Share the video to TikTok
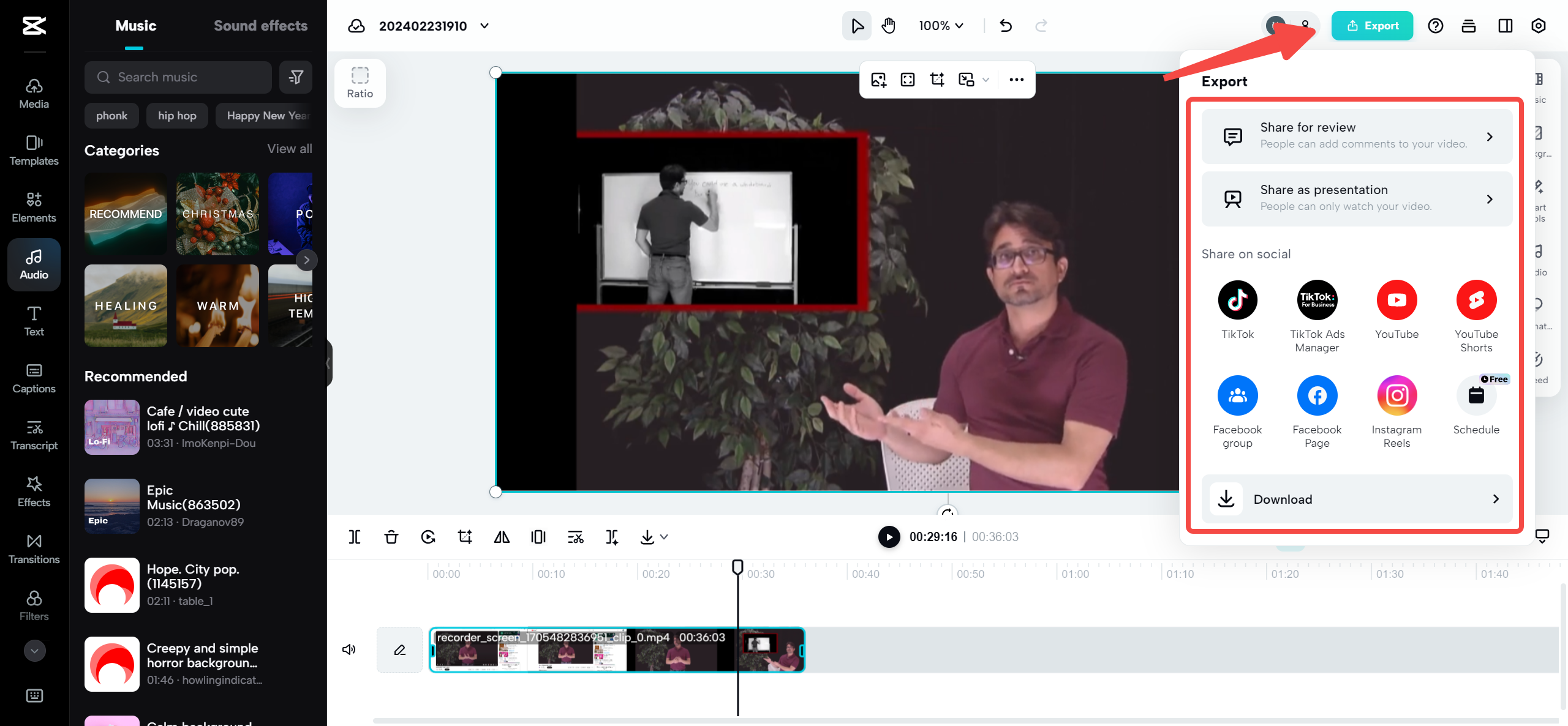The image size is (1568, 726). [1238, 300]
